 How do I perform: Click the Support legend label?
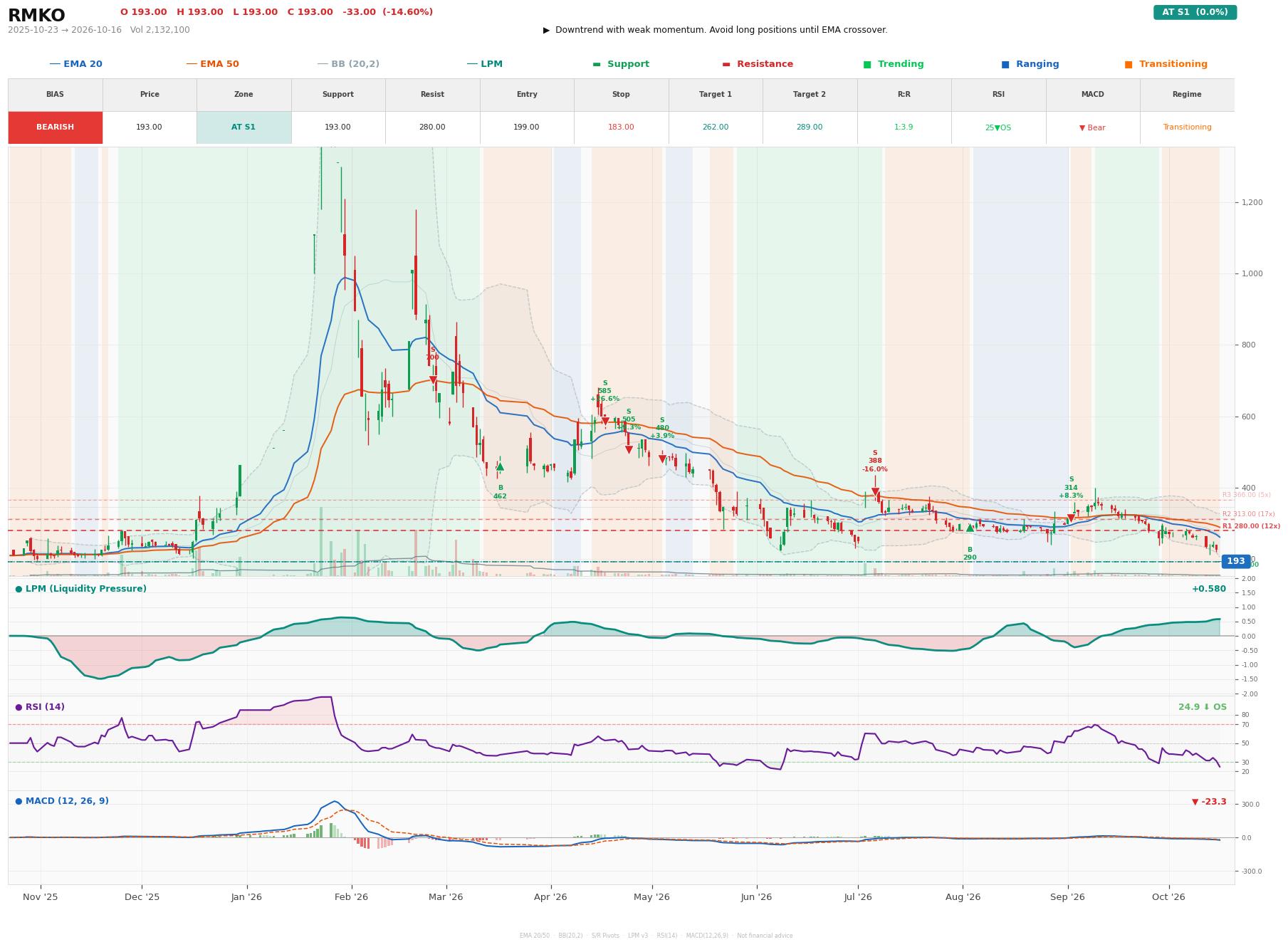click(x=621, y=64)
